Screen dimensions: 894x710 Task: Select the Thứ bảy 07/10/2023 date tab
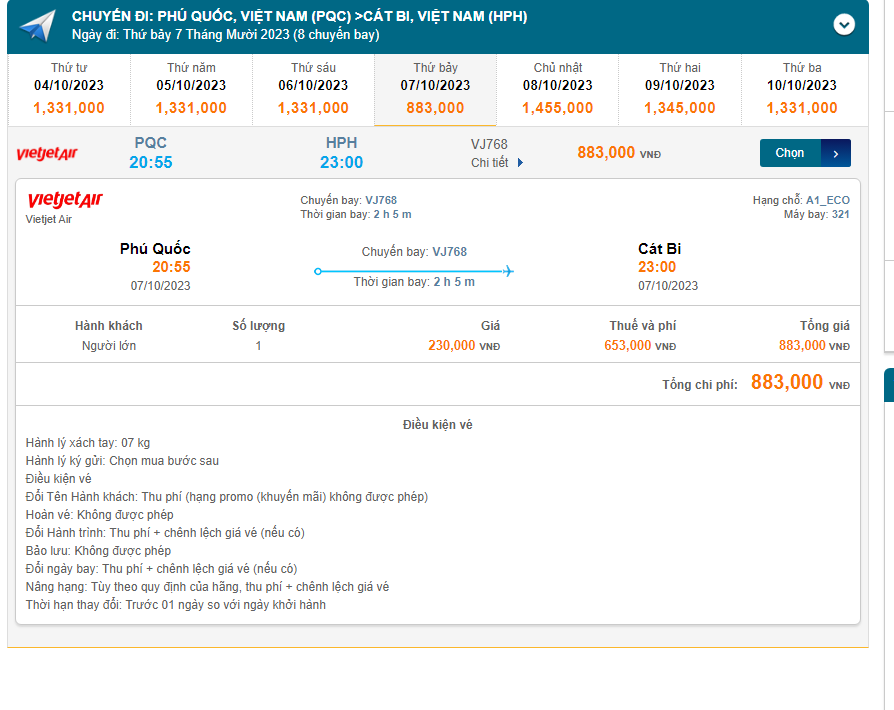(435, 88)
